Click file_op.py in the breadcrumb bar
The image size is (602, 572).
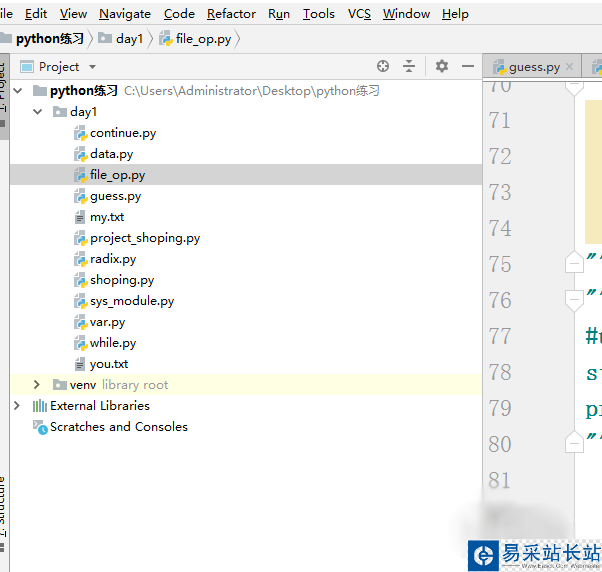click(203, 39)
